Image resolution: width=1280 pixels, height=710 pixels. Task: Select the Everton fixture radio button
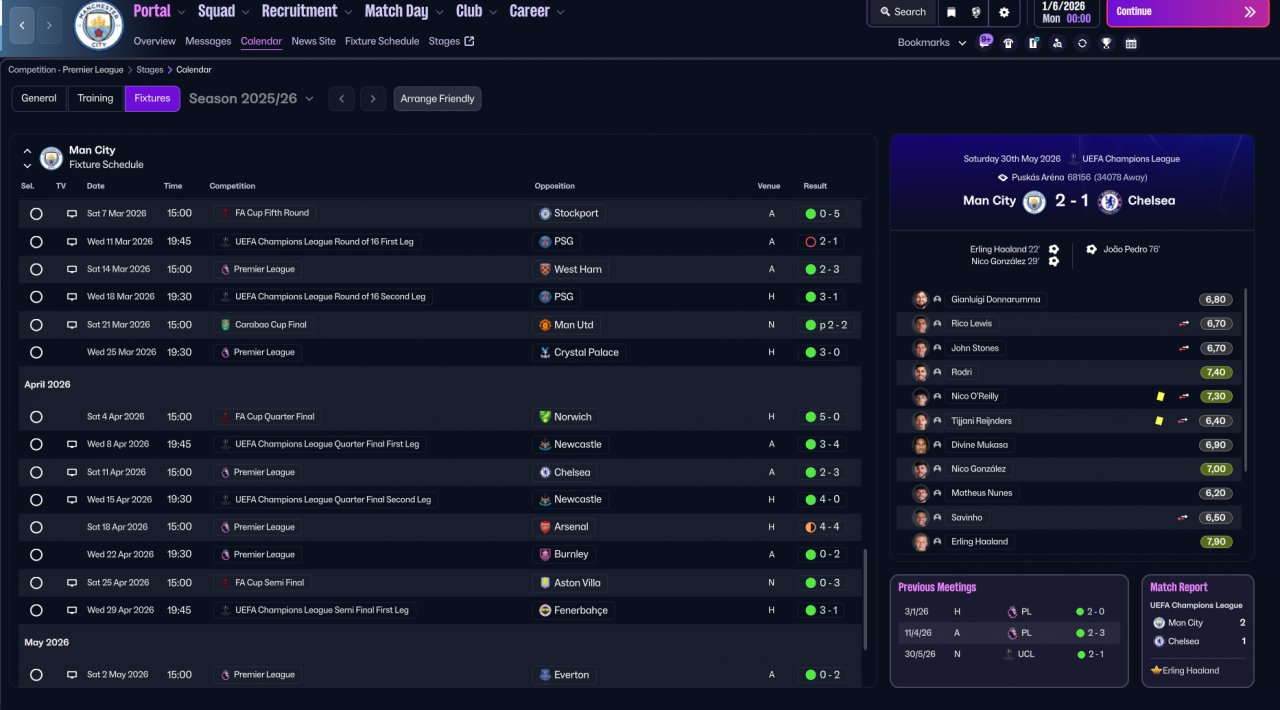point(36,675)
